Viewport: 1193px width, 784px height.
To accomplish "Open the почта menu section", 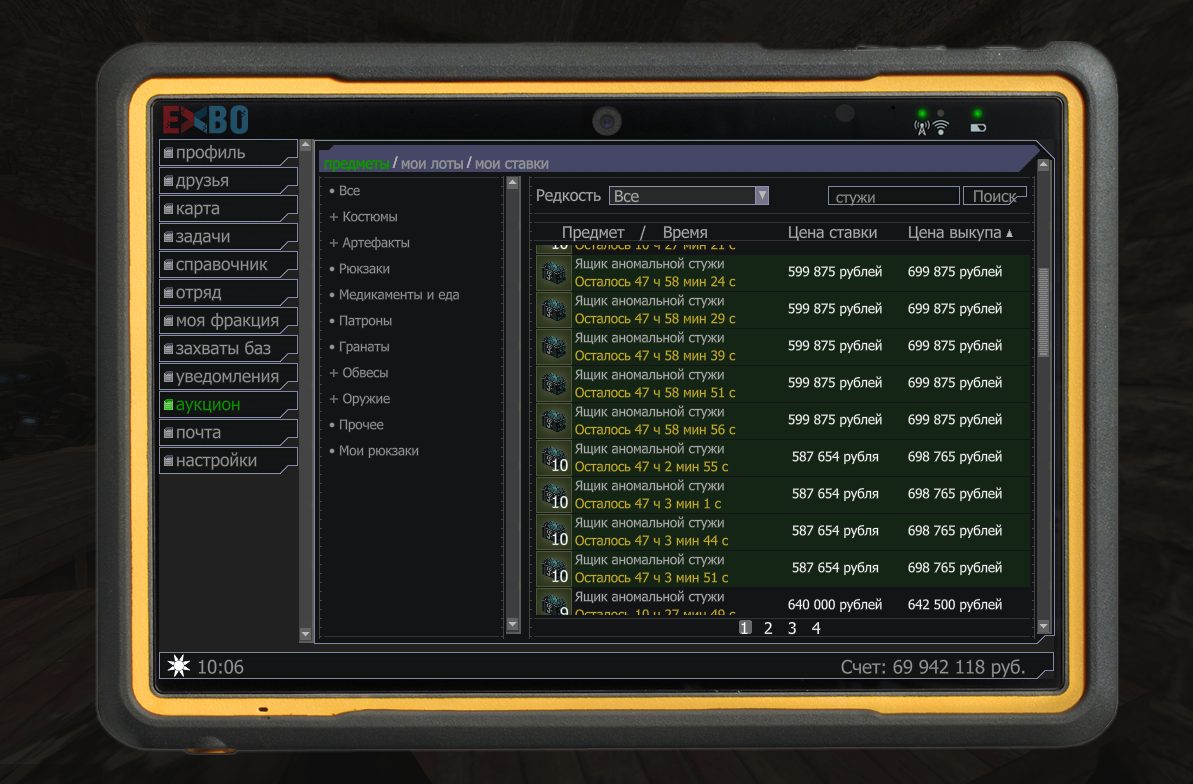I will point(198,433).
